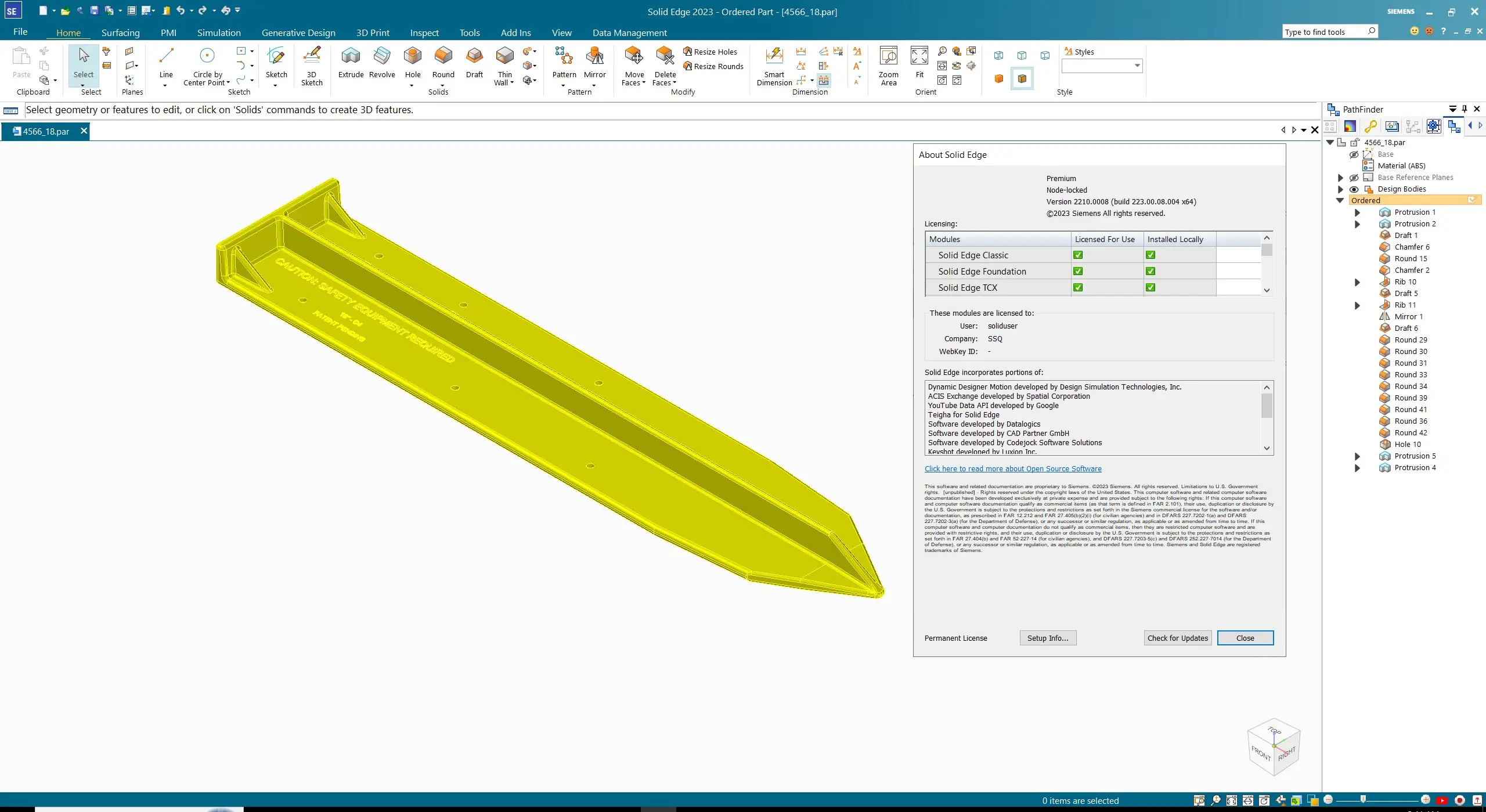Click the zoom tool icon in status bar
This screenshot has width=1486, height=812.
[1216, 800]
